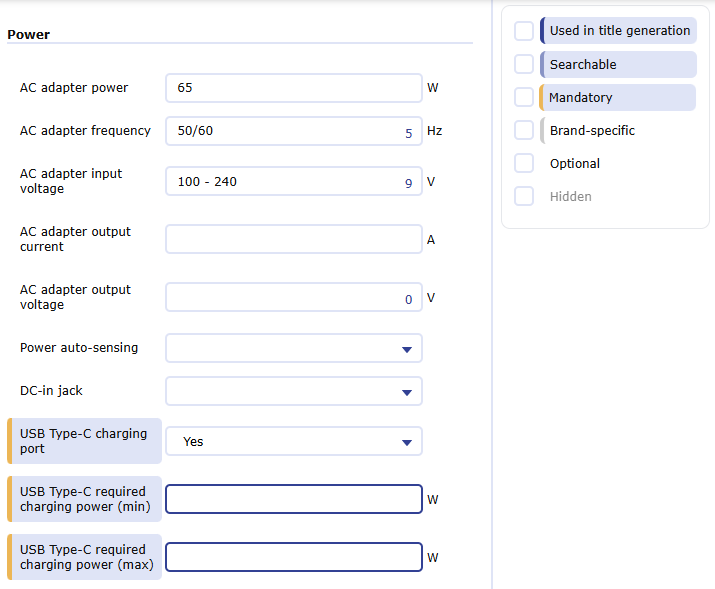
Task: Select the AC adapter output voltage field
Action: click(x=285, y=298)
